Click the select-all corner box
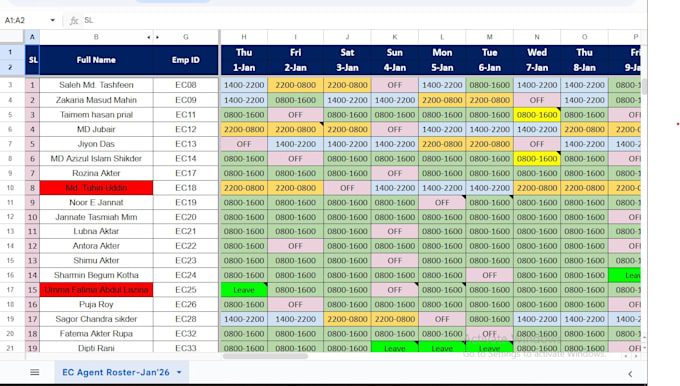The image size is (680, 386). pos(12,37)
